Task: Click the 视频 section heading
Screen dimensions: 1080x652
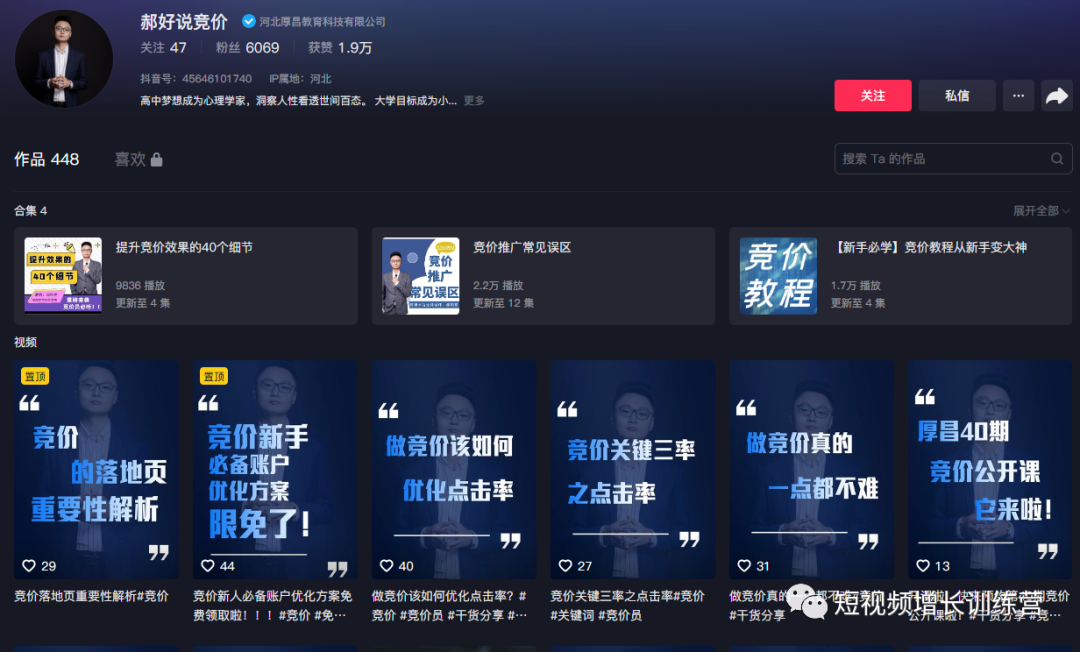Action: pos(25,342)
